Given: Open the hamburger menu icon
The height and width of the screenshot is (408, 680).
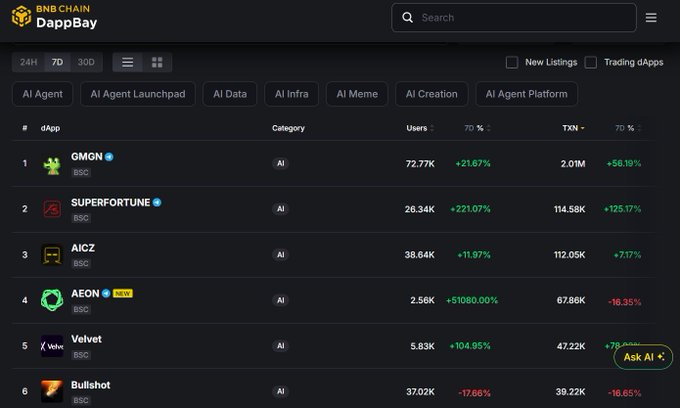Looking at the screenshot, I should (x=651, y=18).
